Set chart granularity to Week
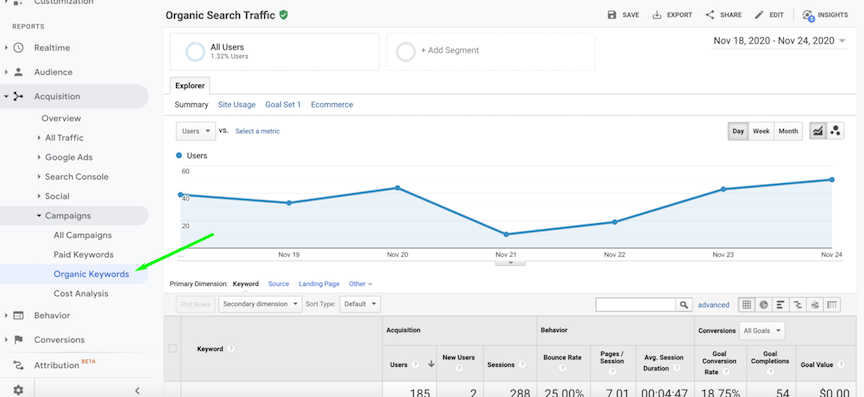The width and height of the screenshot is (864, 397). click(761, 131)
